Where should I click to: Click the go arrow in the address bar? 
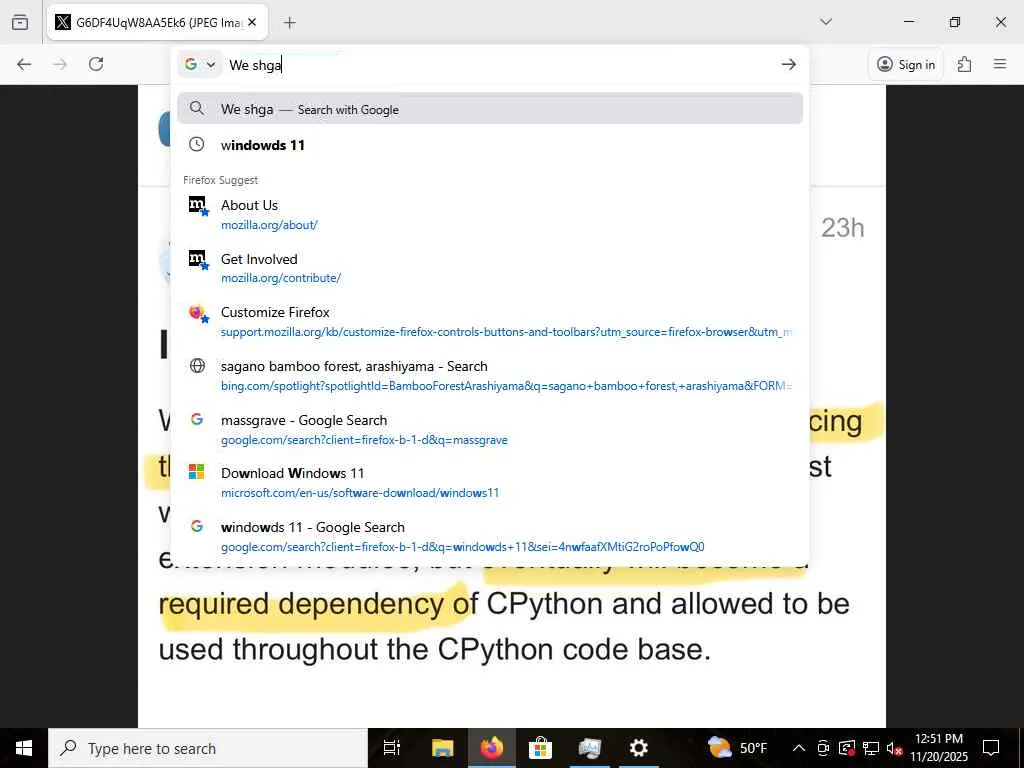tap(789, 64)
